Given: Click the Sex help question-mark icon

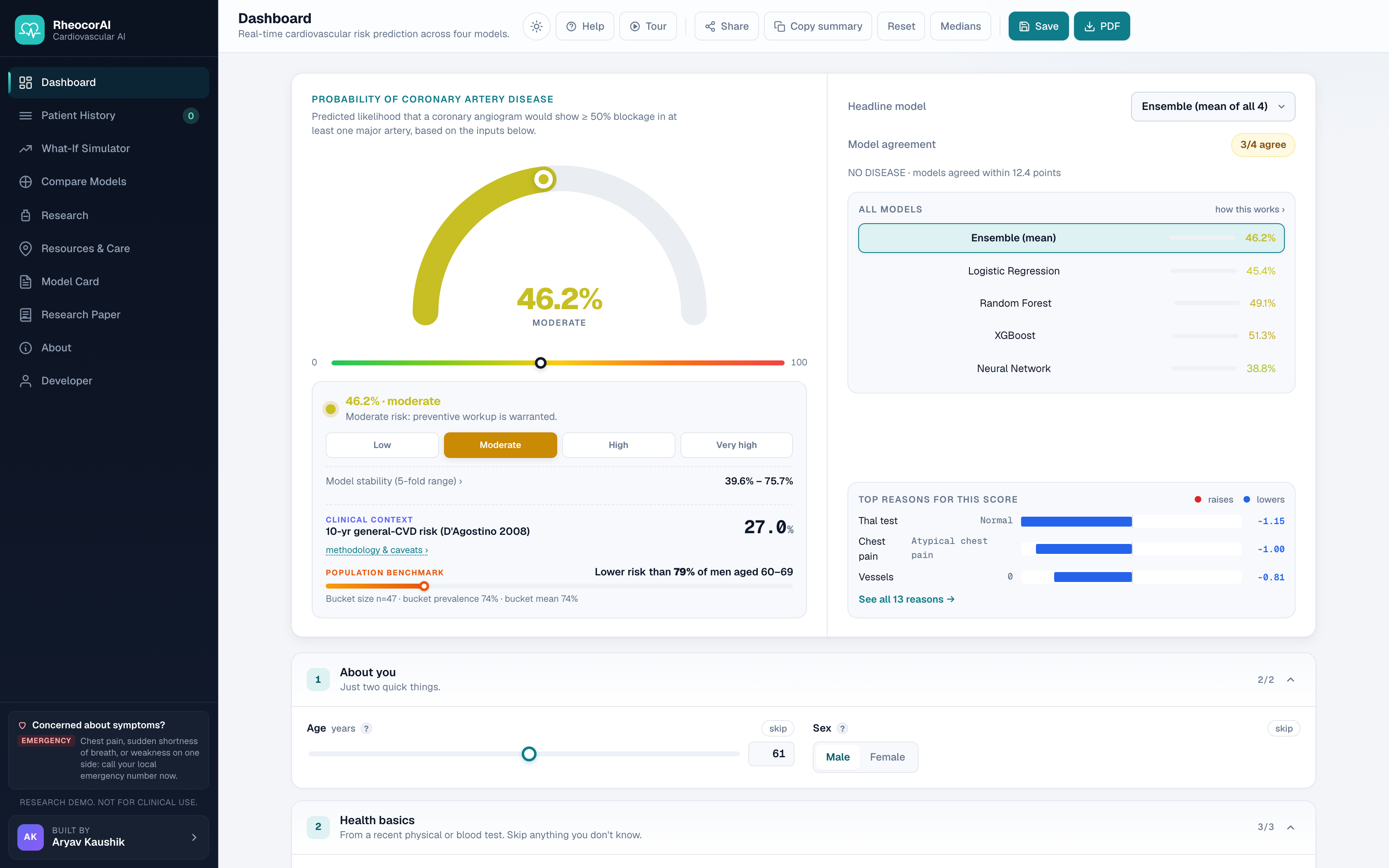Looking at the screenshot, I should (842, 728).
